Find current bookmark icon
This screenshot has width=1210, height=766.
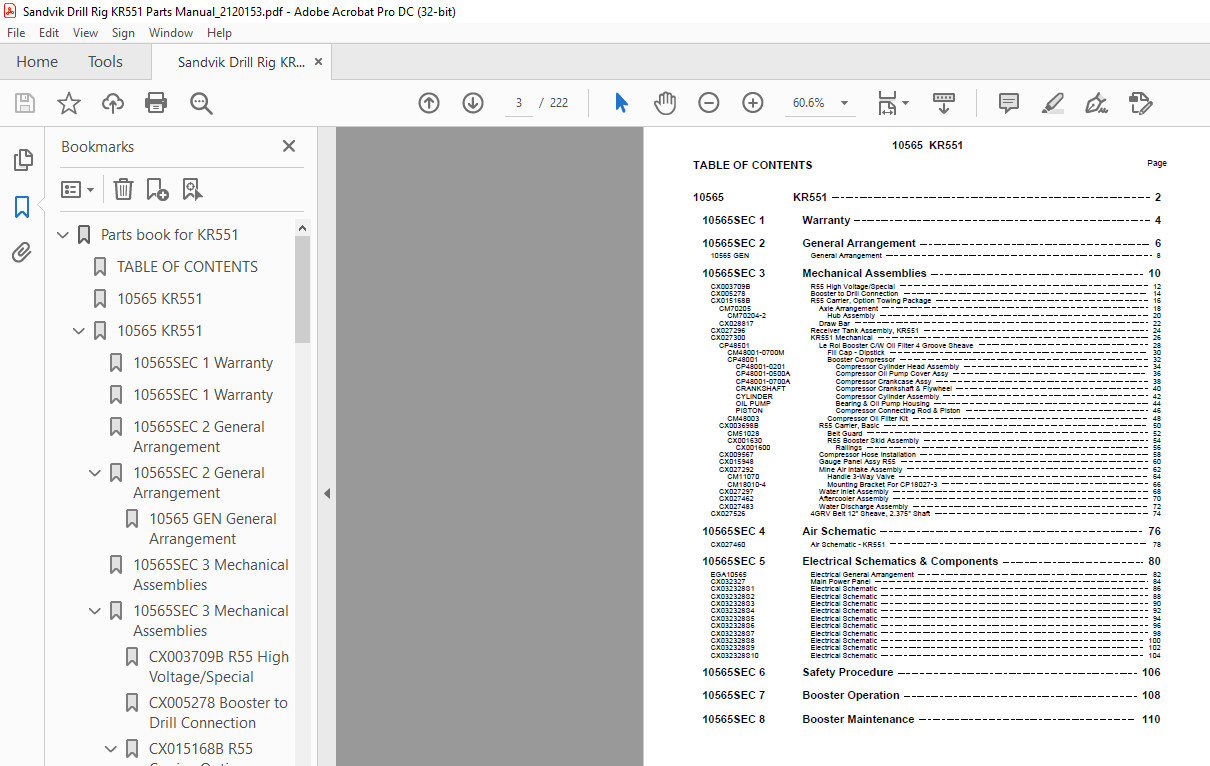pyautogui.click(x=192, y=189)
